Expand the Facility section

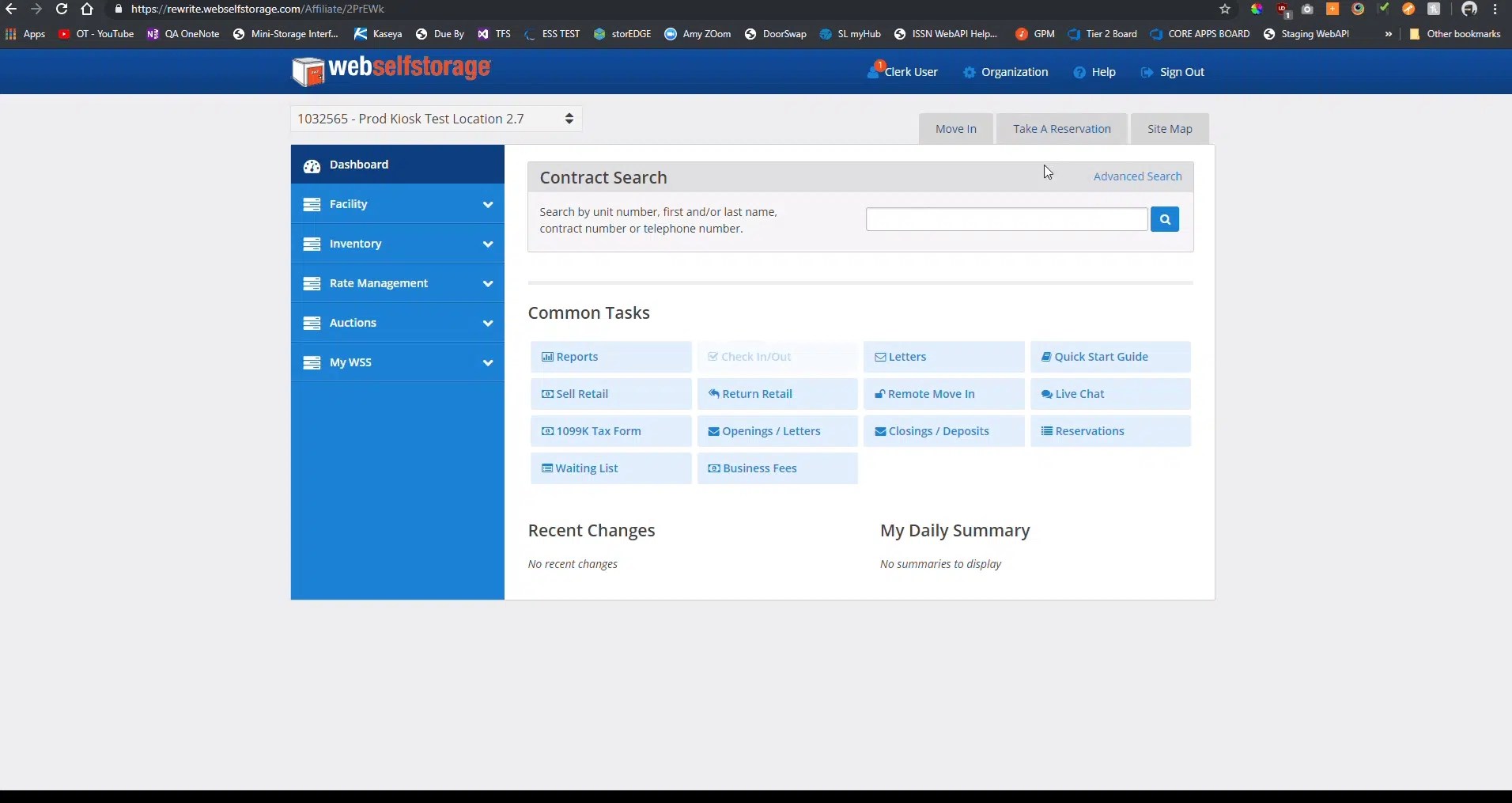click(488, 204)
